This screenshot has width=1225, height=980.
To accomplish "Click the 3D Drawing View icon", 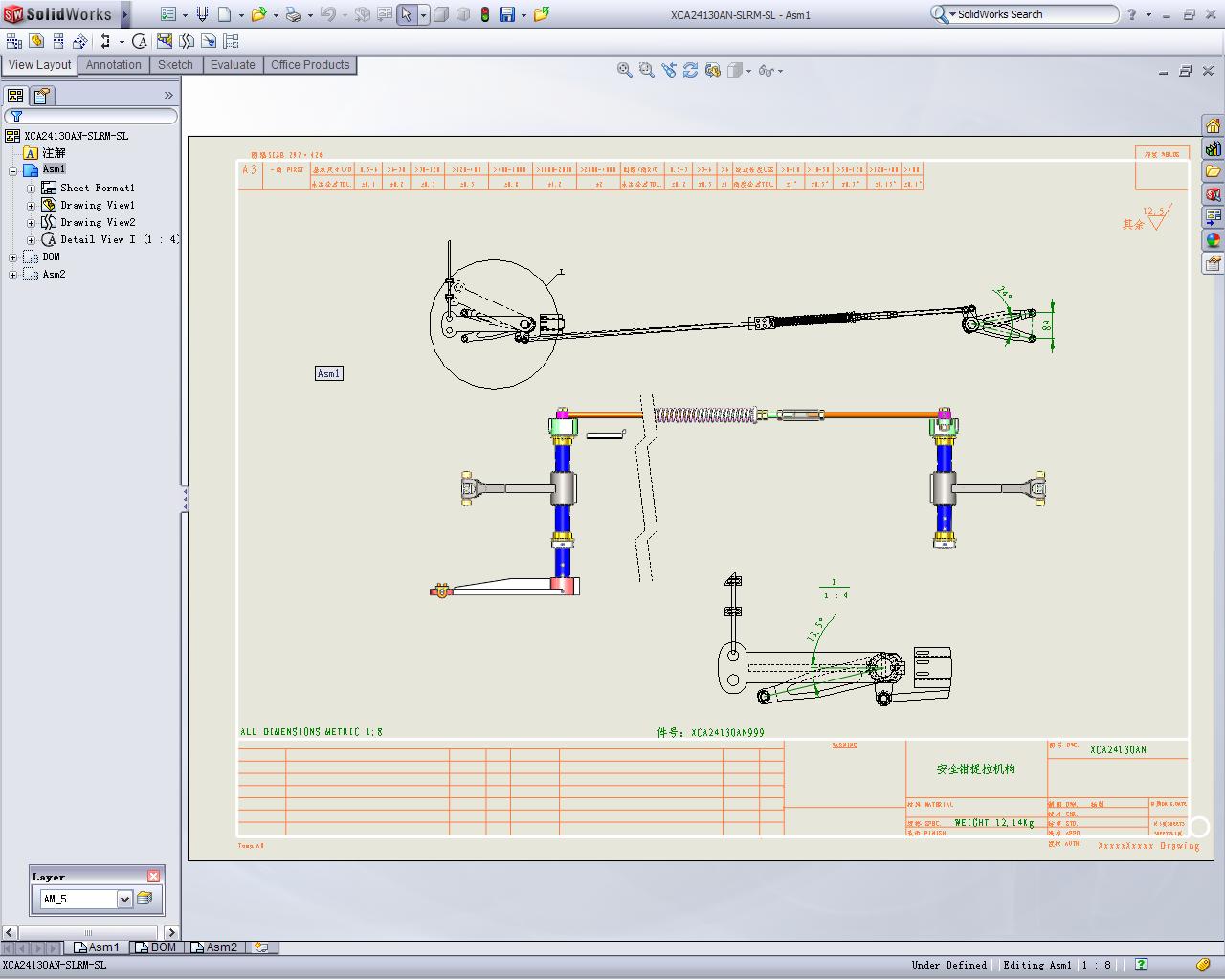I will [x=713, y=70].
